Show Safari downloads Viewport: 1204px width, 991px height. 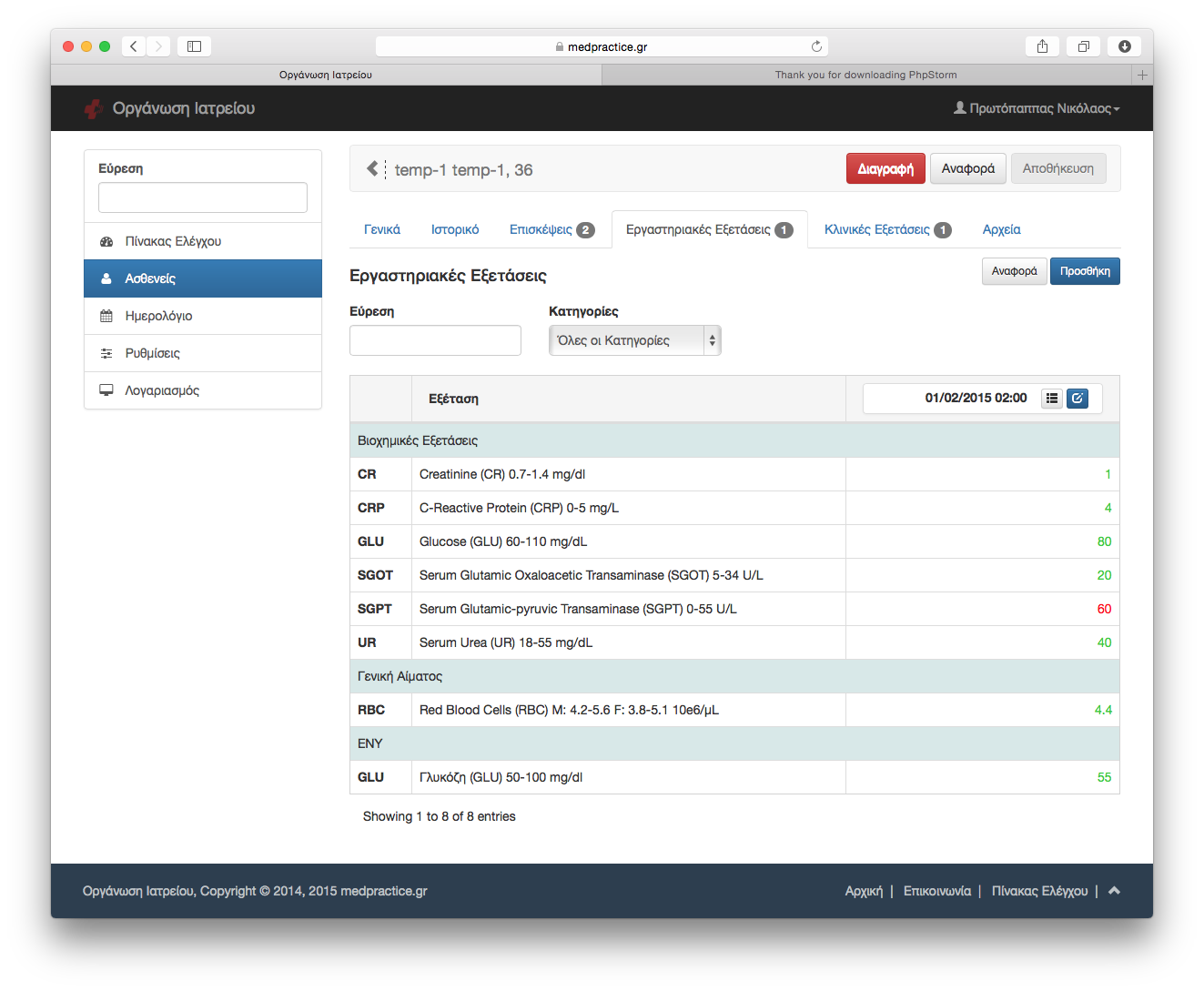point(1124,46)
